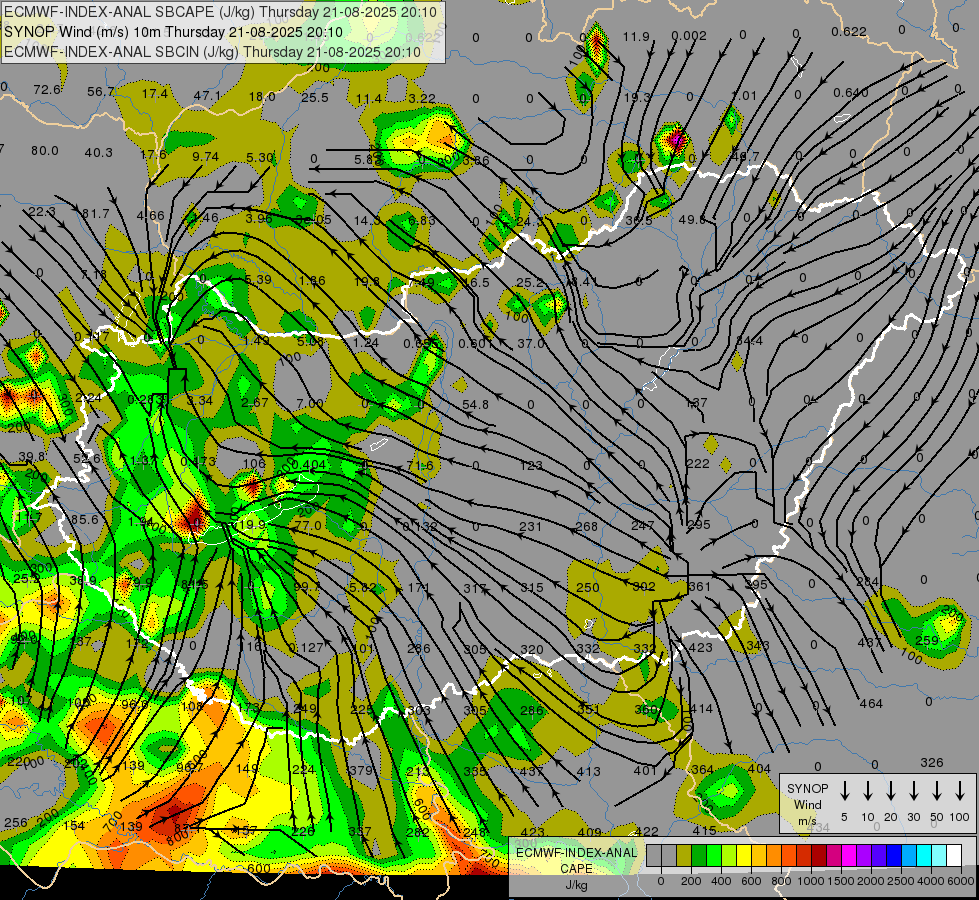The width and height of the screenshot is (979, 900).
Task: Click the 30 m/s wind arrow in legend
Action: [913, 791]
